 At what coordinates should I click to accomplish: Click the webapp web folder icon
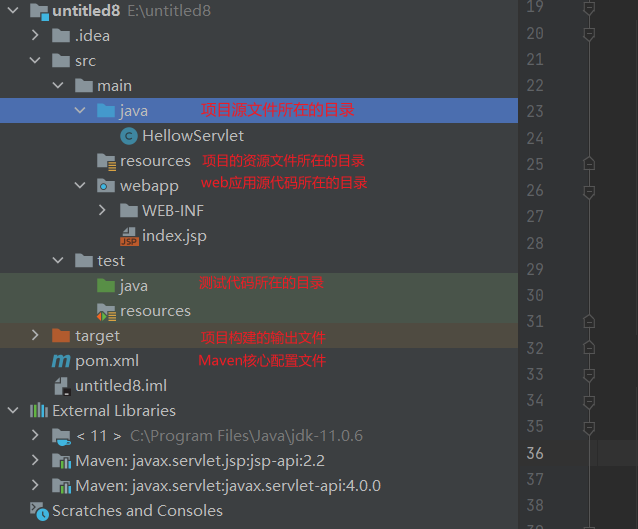[x=106, y=186]
